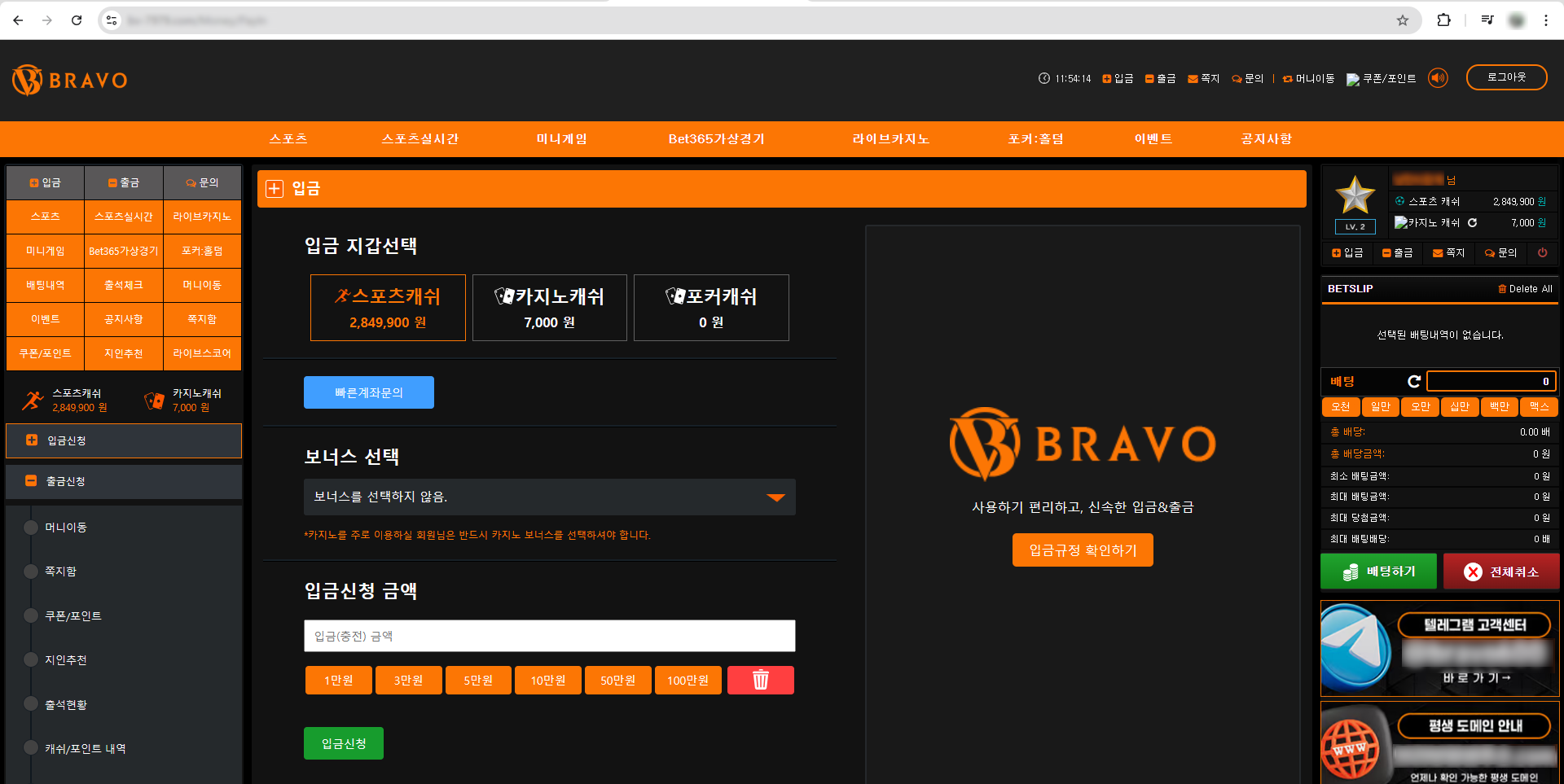
Task: Open 문의 inquiry in the top header
Action: point(1247,78)
